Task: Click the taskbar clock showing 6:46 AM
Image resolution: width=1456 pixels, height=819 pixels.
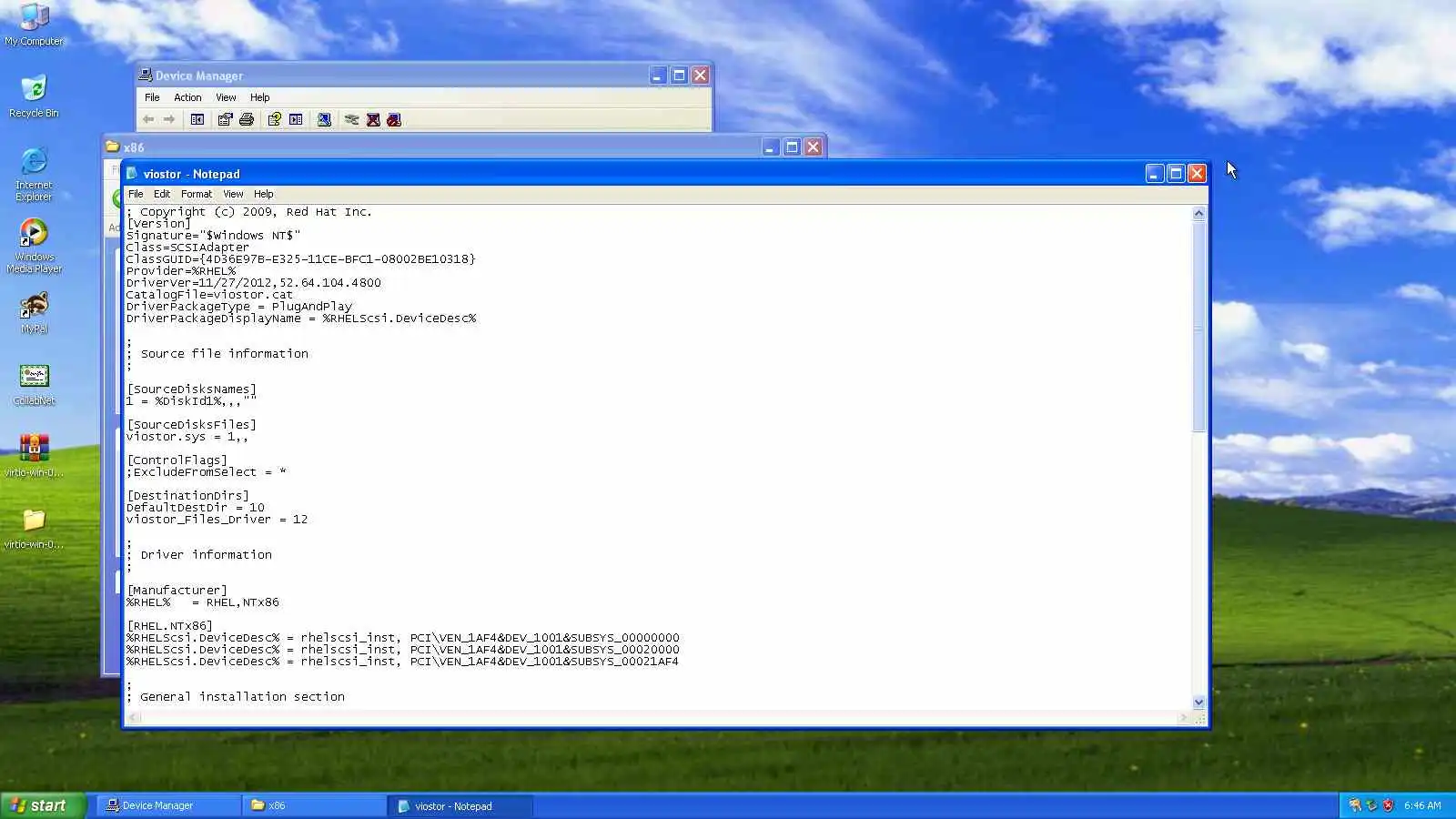Action: pos(1422,805)
